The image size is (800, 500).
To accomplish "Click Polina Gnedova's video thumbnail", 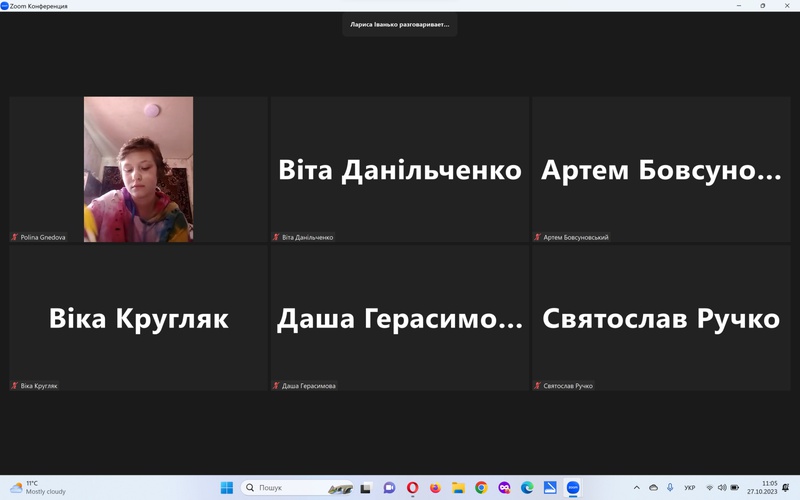I will tap(138, 168).
